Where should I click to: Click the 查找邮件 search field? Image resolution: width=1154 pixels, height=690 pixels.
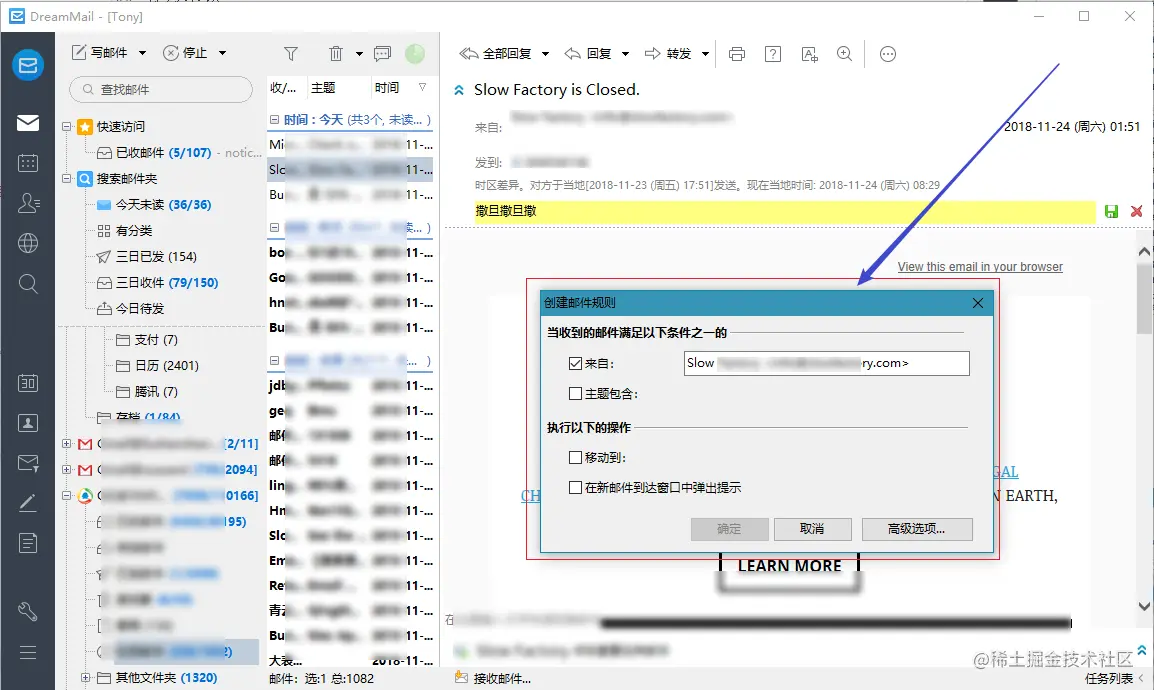161,90
